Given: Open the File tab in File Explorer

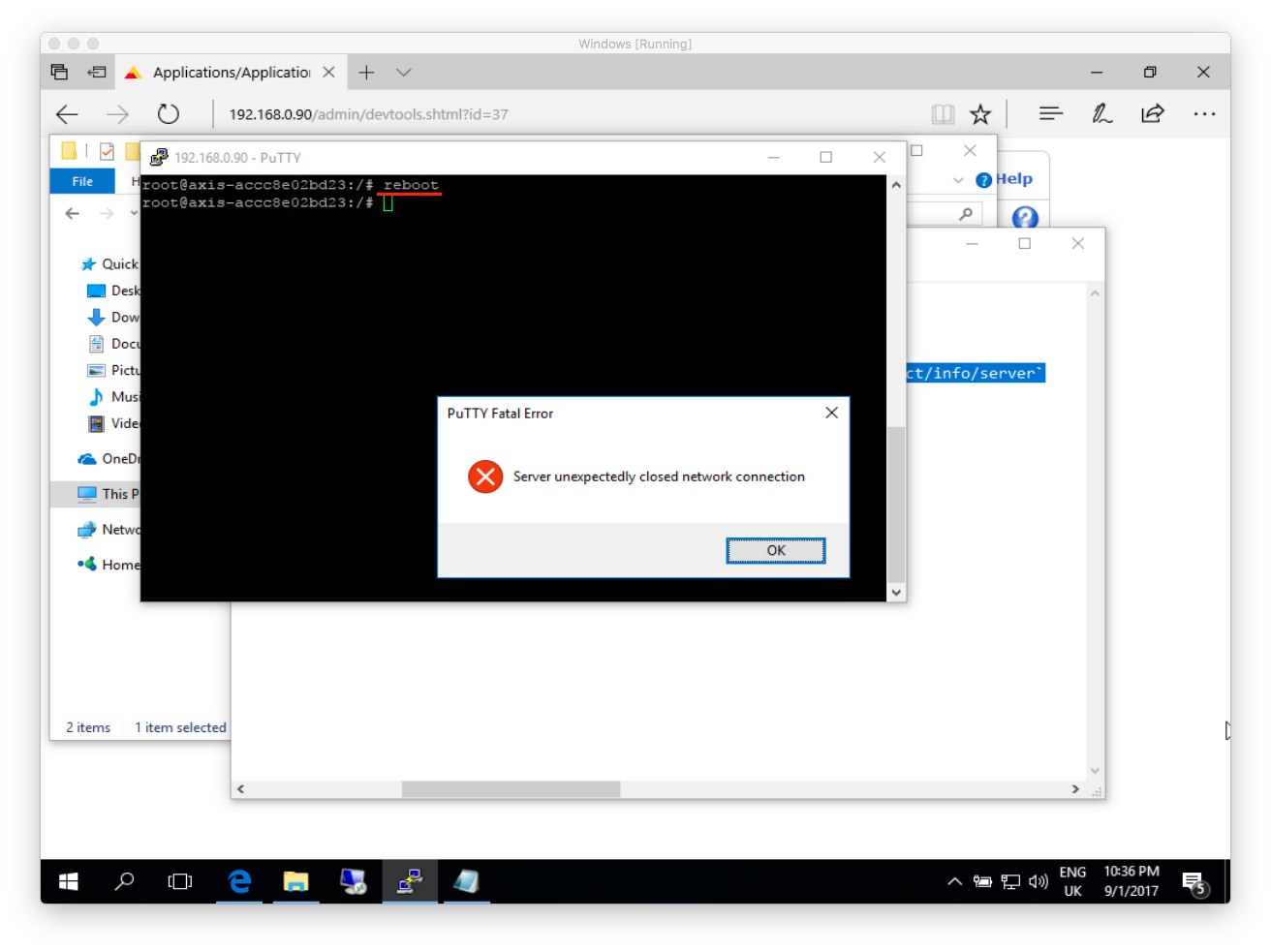Looking at the screenshot, I should coord(82,181).
